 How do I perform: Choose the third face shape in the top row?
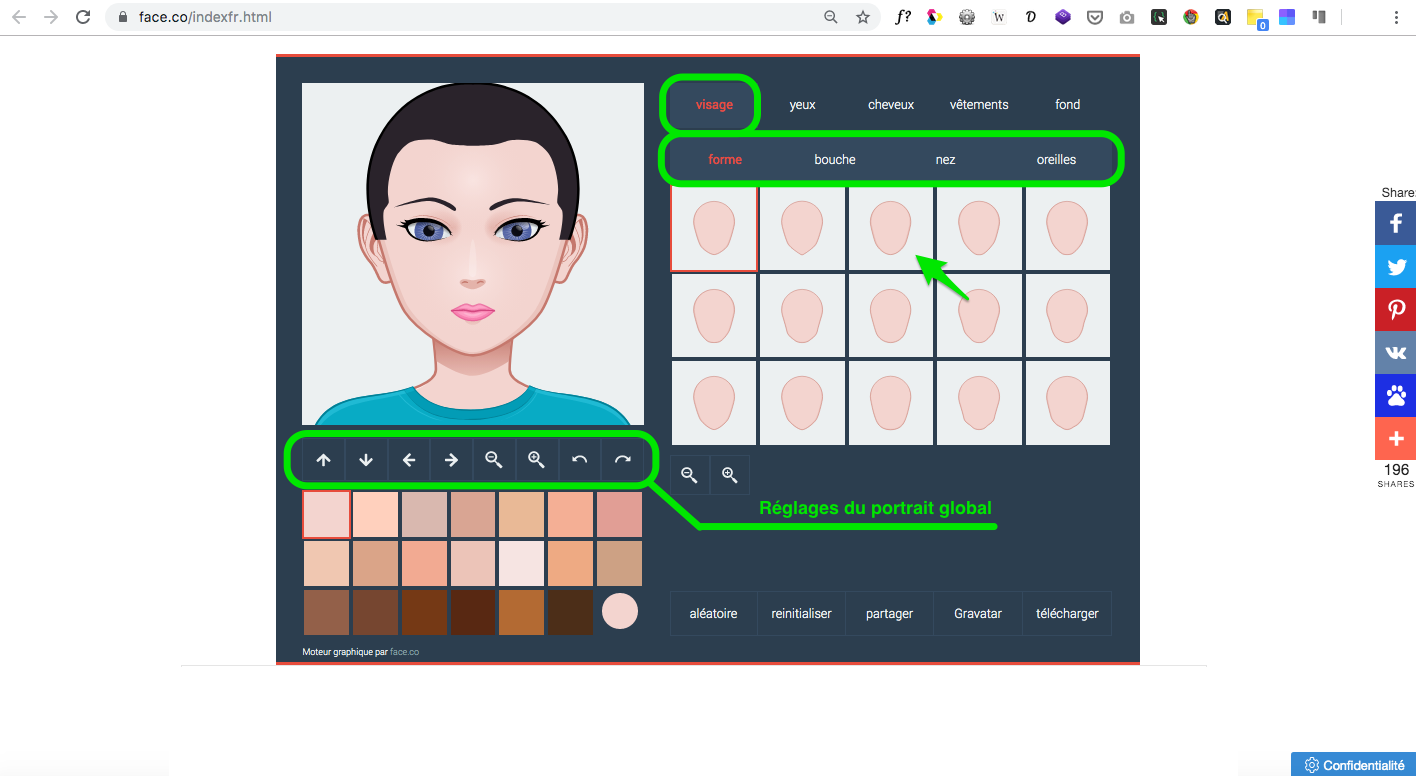coord(891,229)
